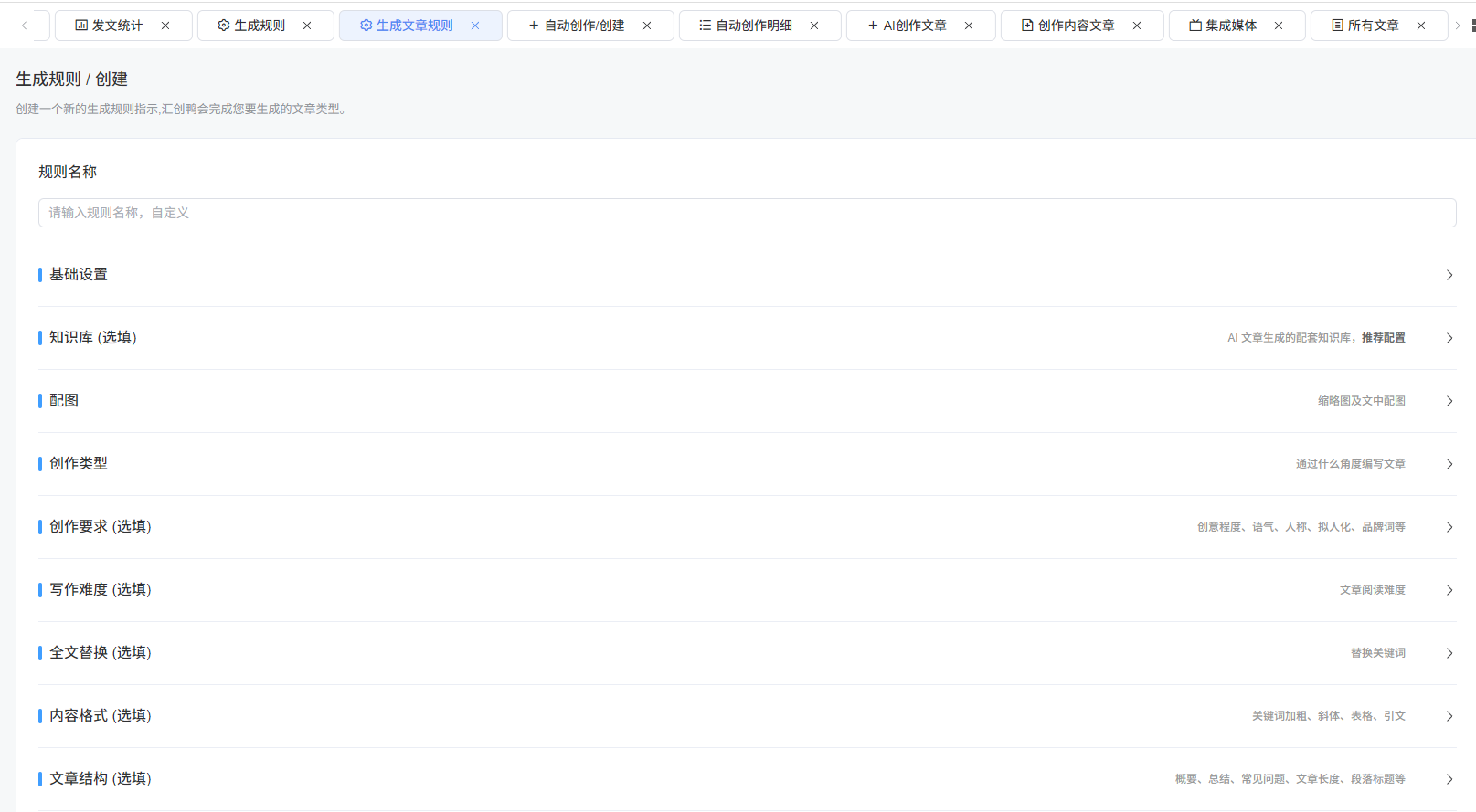
Task: Expand the 文章结构 (选填) section
Action: (x=1449, y=779)
